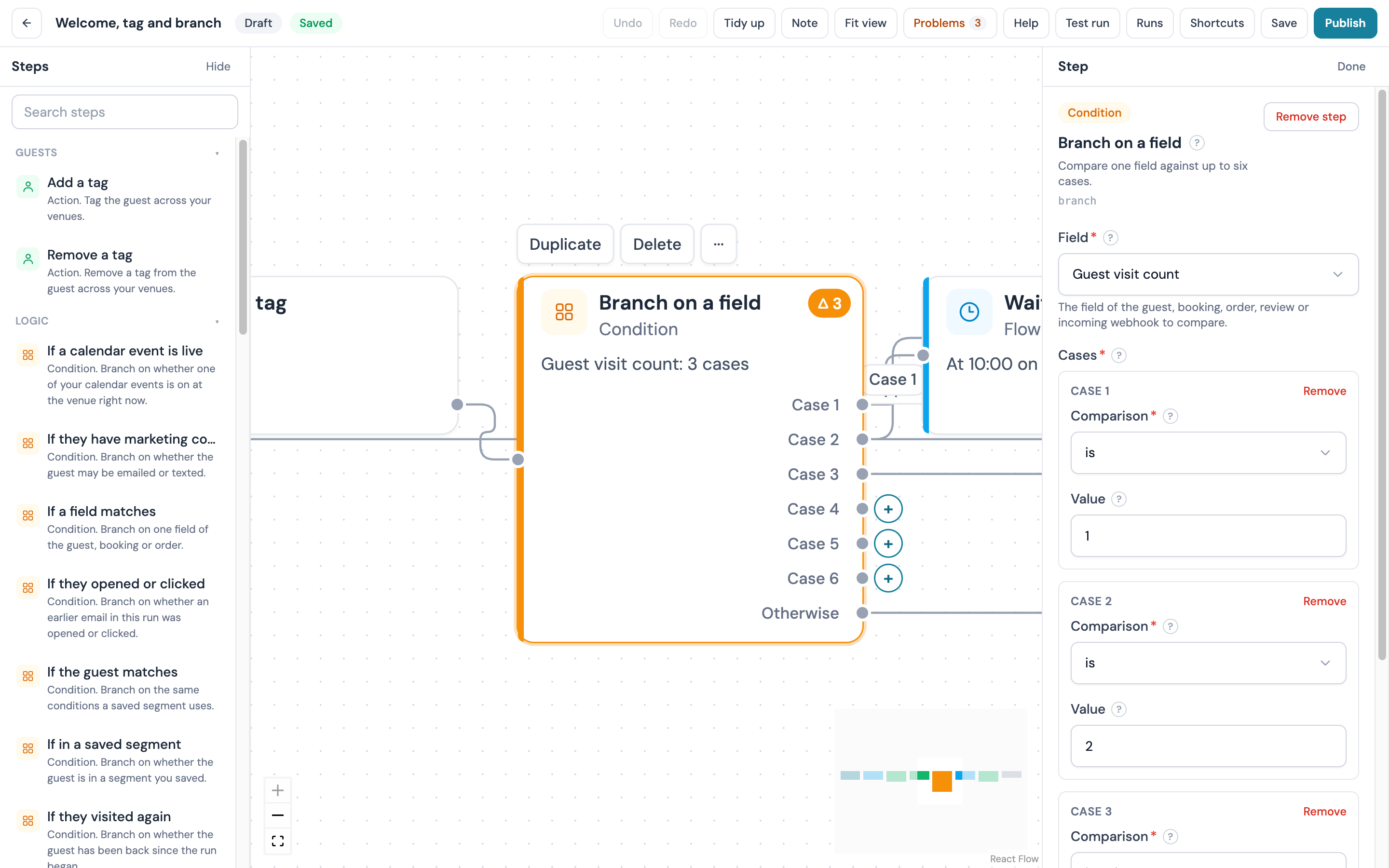Viewport: 1389px width, 868px height.
Task: Open Help from the toolbar
Action: tap(1026, 23)
